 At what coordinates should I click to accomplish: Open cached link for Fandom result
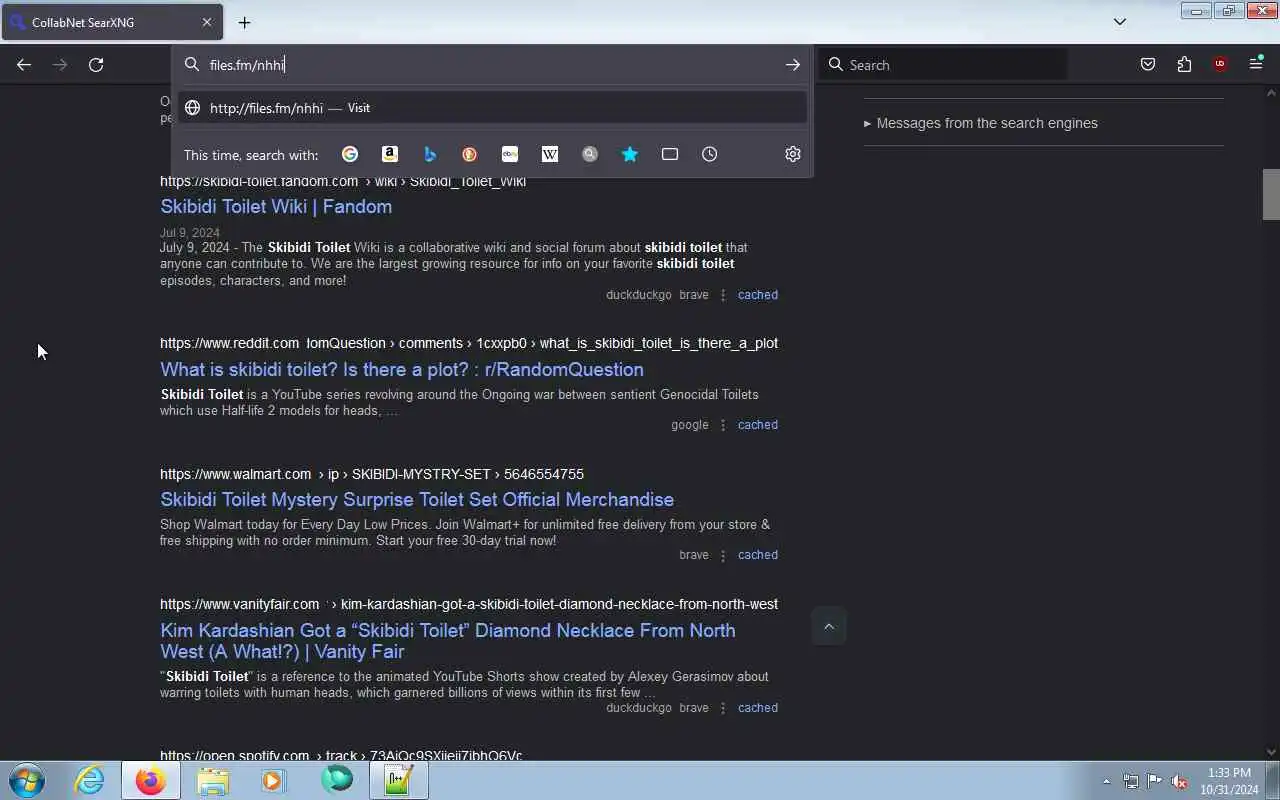pyautogui.click(x=758, y=295)
